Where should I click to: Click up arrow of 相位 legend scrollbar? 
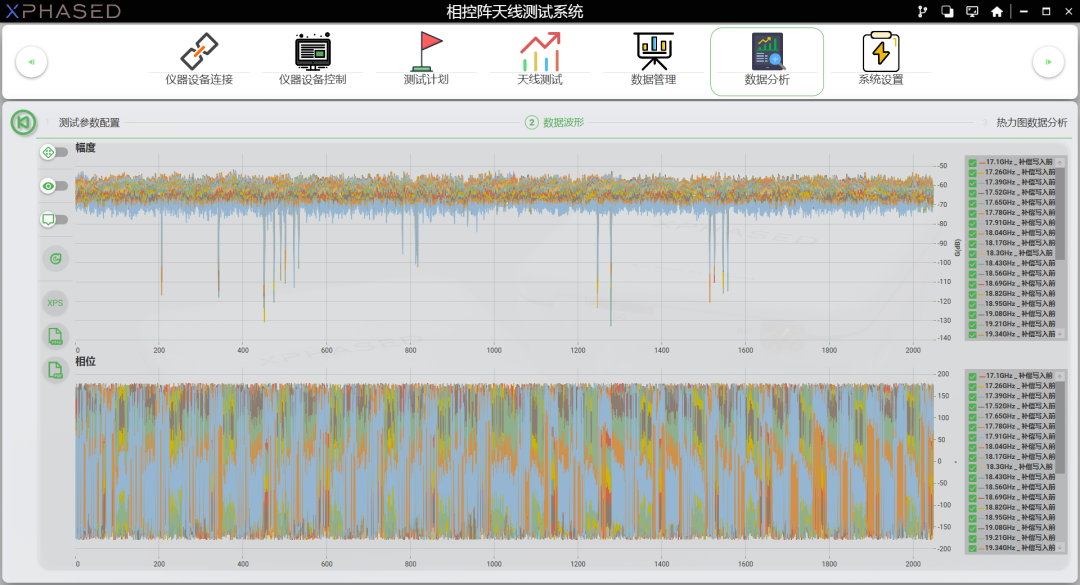pos(1061,376)
